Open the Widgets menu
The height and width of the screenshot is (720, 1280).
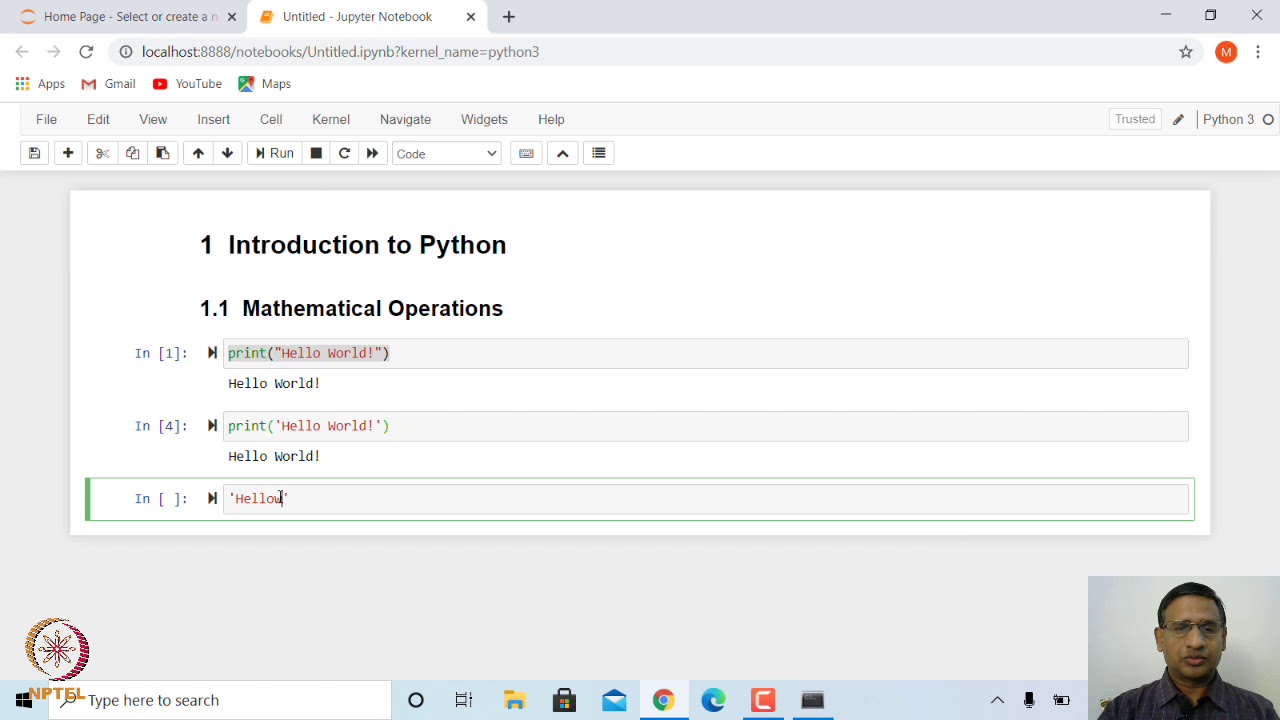pos(484,119)
